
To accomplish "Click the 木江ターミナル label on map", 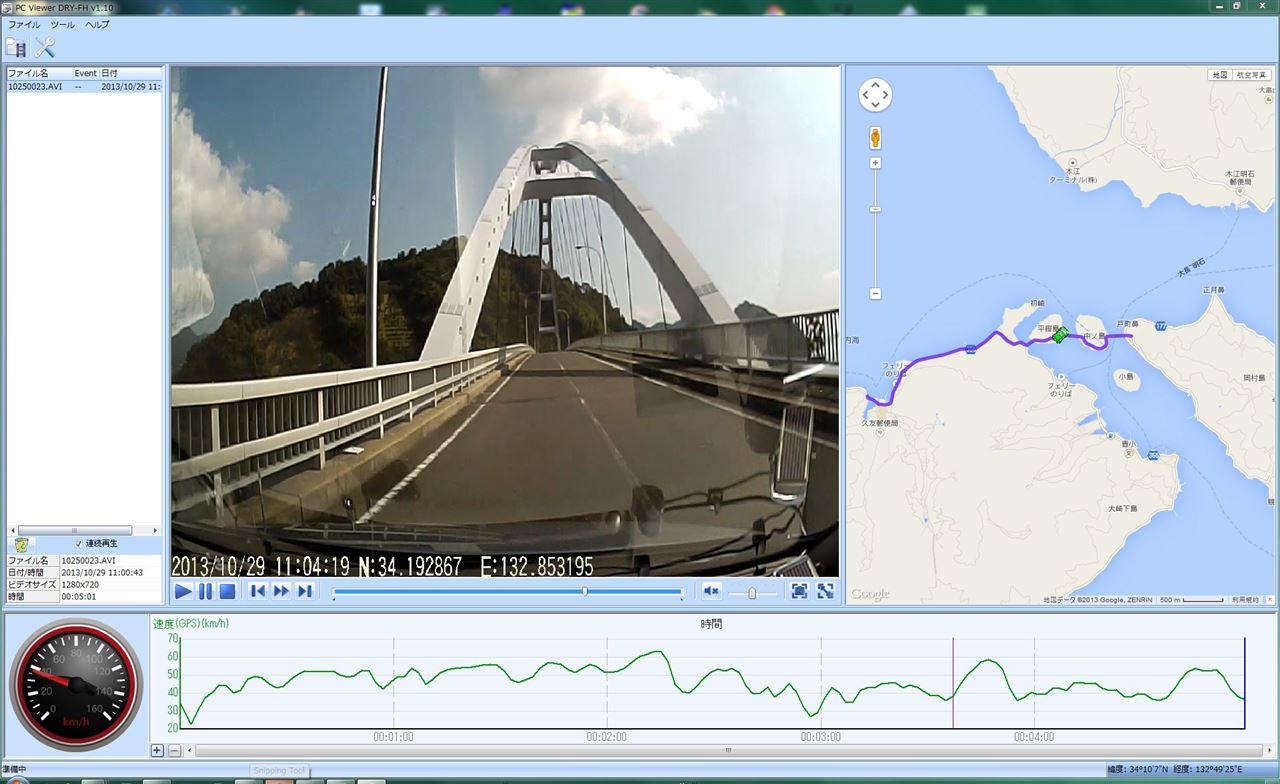I will coord(1071,178).
